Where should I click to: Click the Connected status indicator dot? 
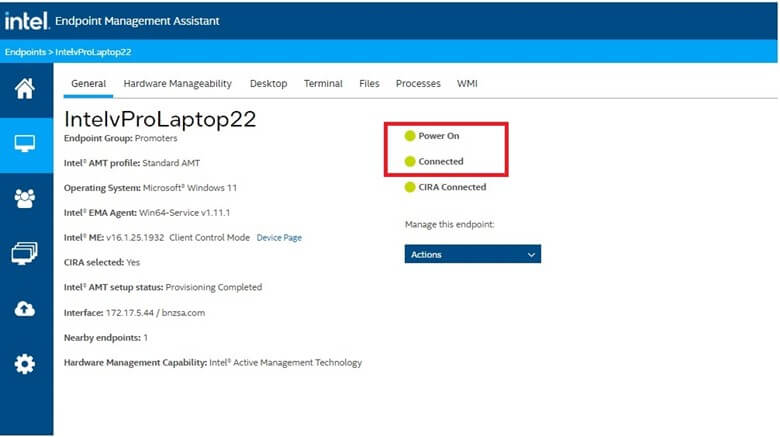coord(410,161)
